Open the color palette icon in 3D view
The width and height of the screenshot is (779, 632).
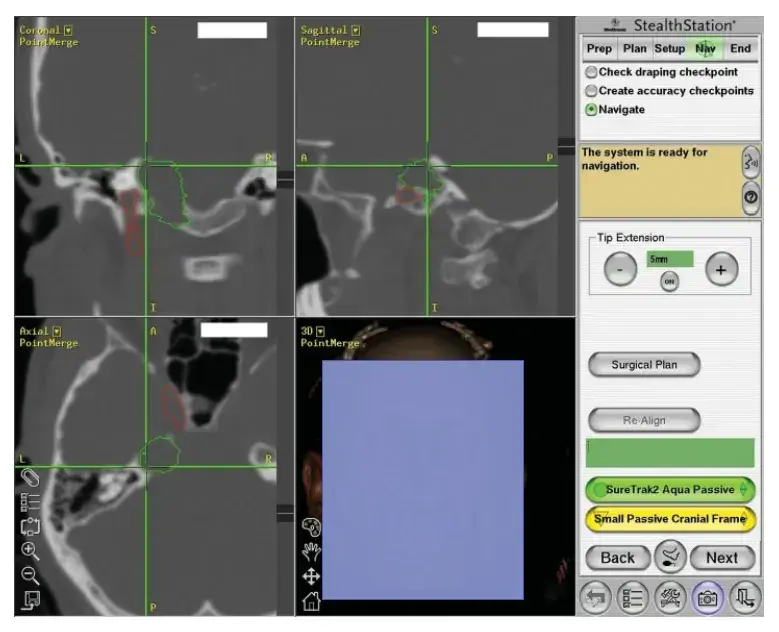311,527
